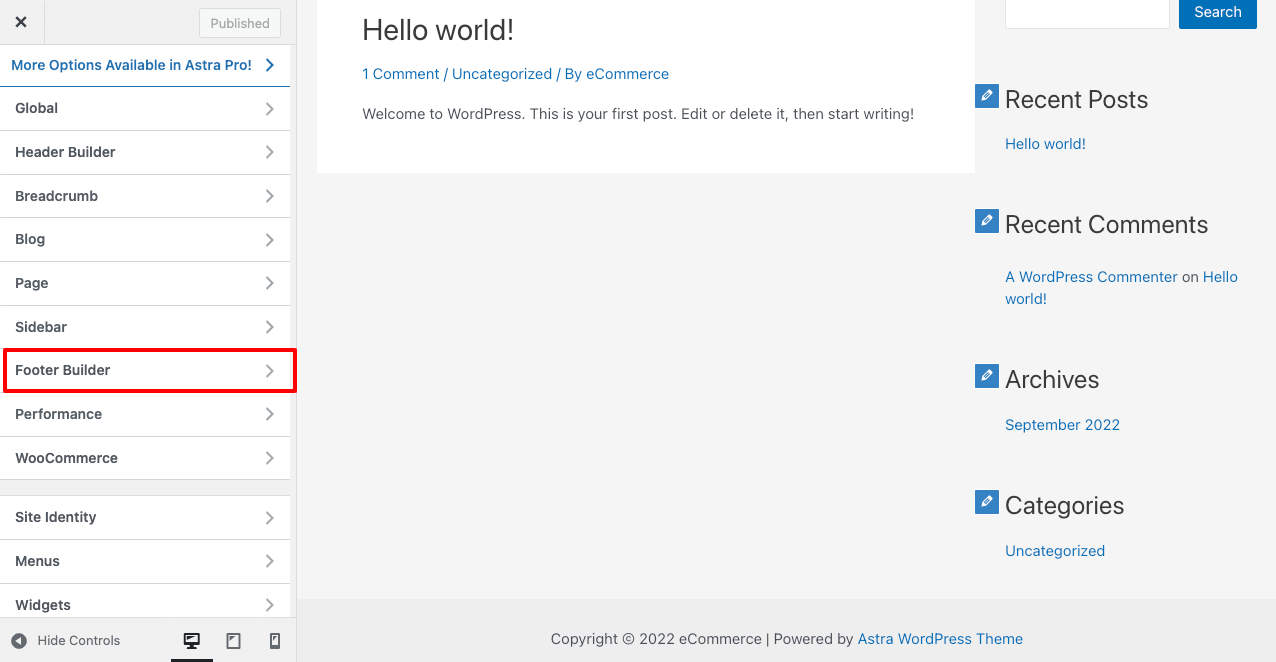
Task: Close the Customizer with the X icon
Action: click(21, 21)
